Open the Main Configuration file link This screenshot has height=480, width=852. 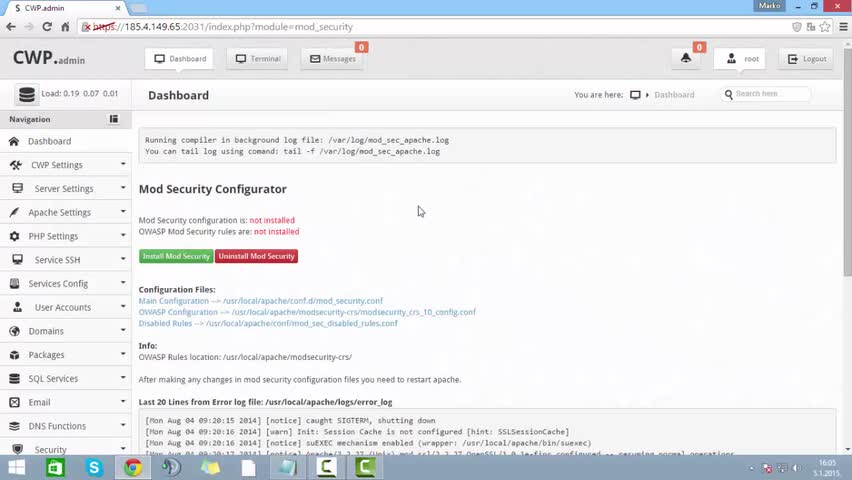pos(261,301)
